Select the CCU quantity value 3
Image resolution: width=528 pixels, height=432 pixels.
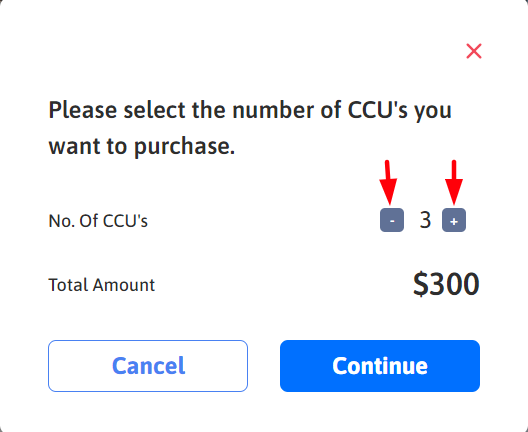(x=425, y=220)
